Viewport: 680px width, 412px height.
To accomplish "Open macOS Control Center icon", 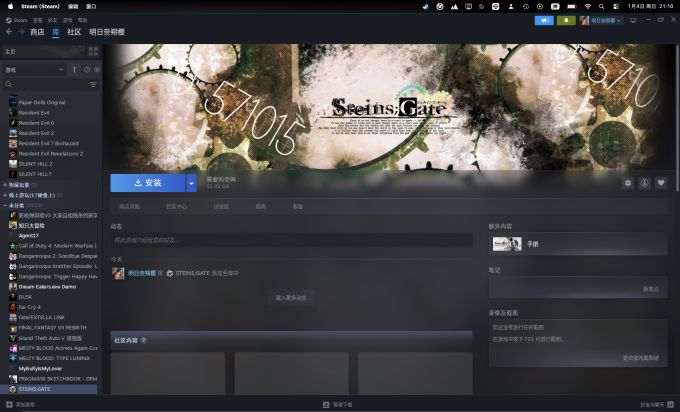I will (x=616, y=7).
